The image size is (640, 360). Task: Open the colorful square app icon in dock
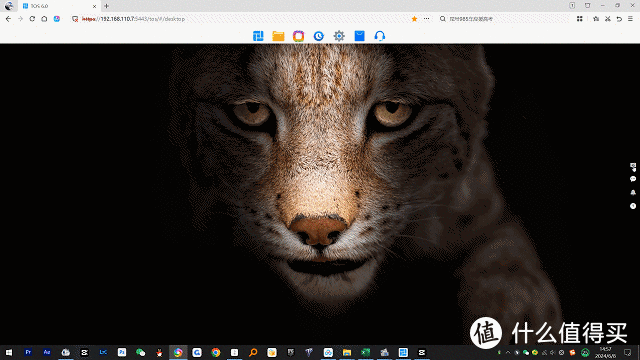coord(298,36)
